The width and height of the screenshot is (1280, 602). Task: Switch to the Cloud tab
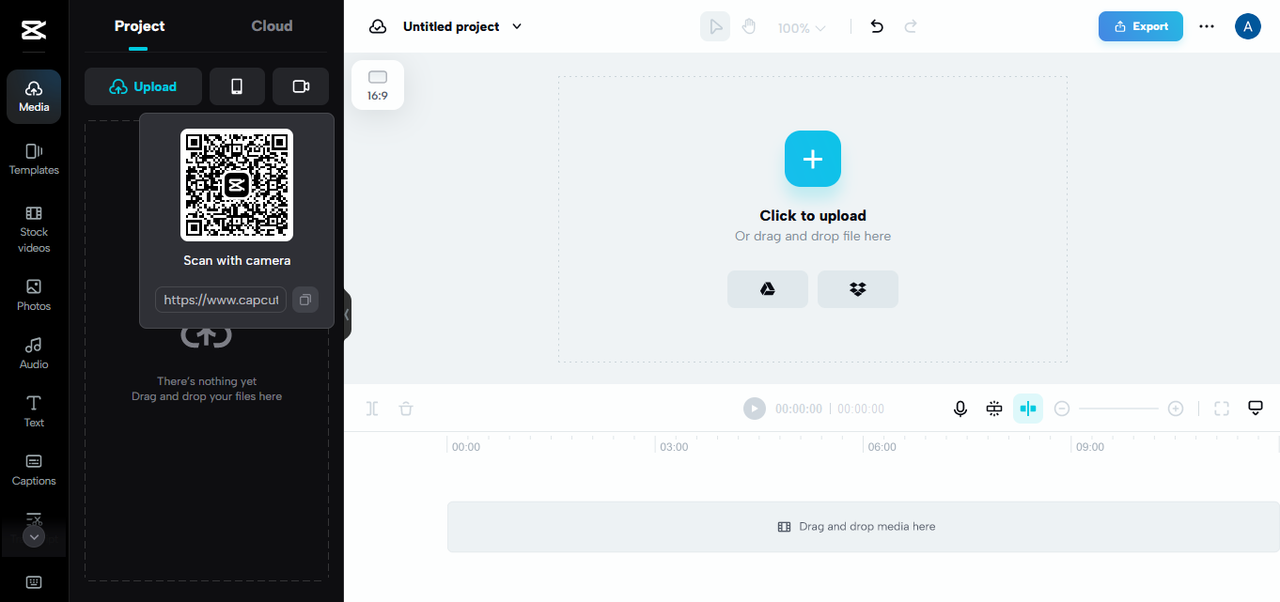[272, 26]
